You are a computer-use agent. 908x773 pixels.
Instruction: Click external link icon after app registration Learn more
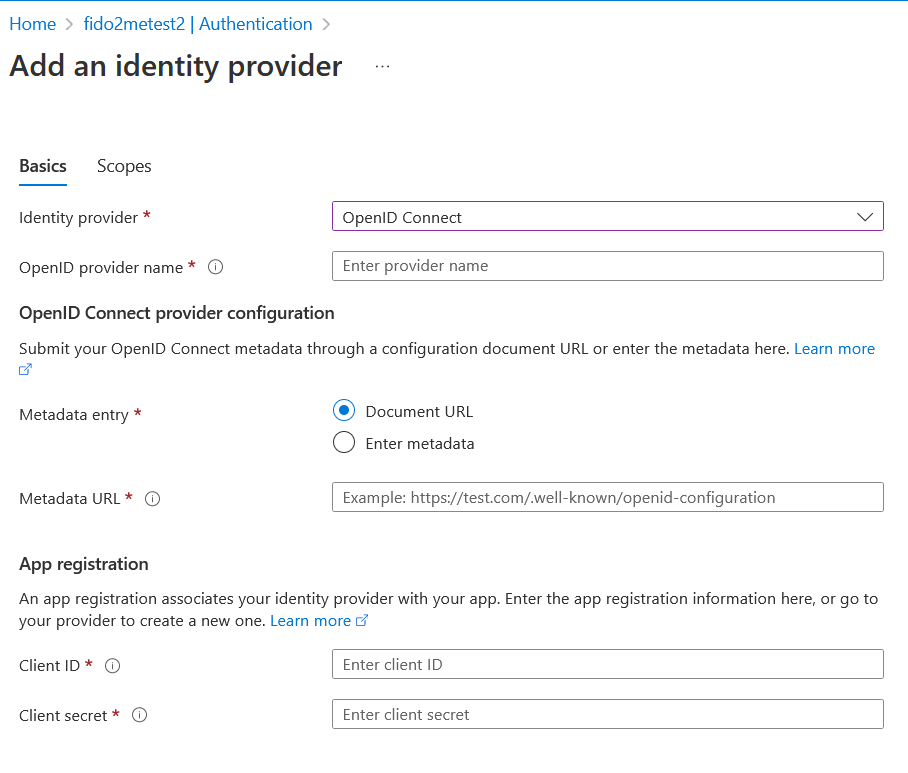362,621
